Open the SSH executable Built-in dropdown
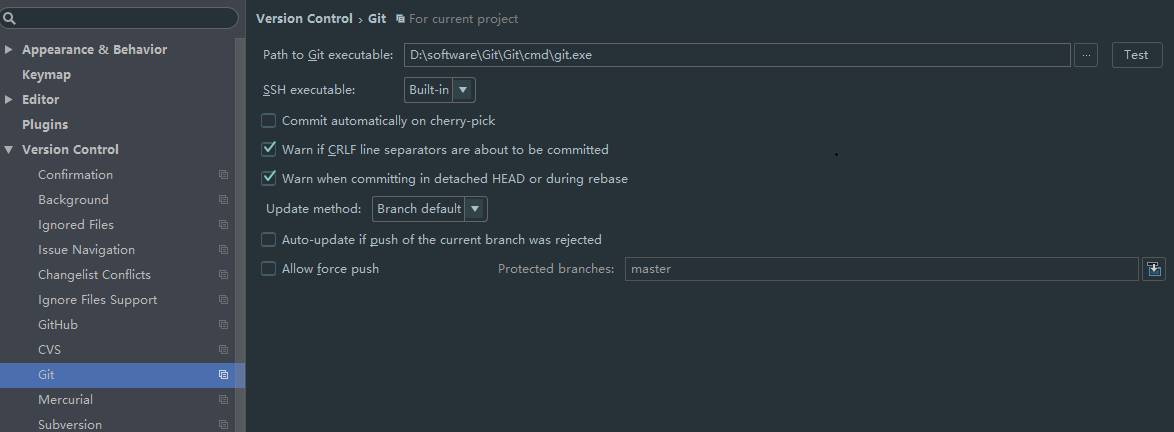1174x432 pixels. pyautogui.click(x=440, y=91)
